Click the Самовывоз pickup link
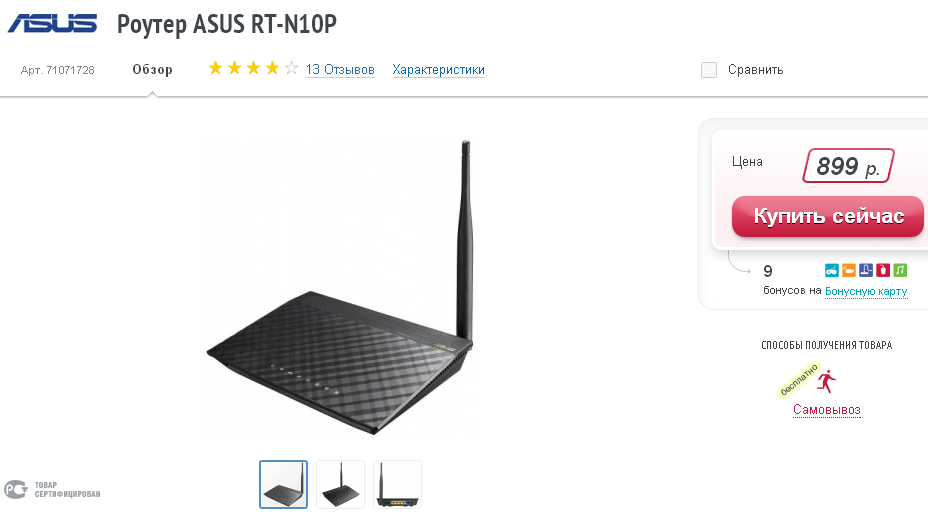This screenshot has height=524, width=928. pos(827,410)
